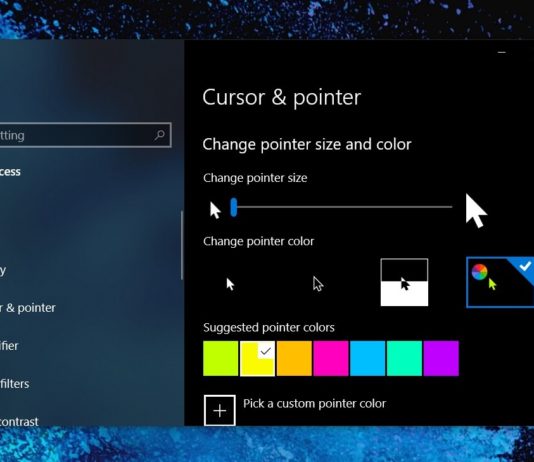
Task: Choose the orange pointer color swatch
Action: coord(294,359)
